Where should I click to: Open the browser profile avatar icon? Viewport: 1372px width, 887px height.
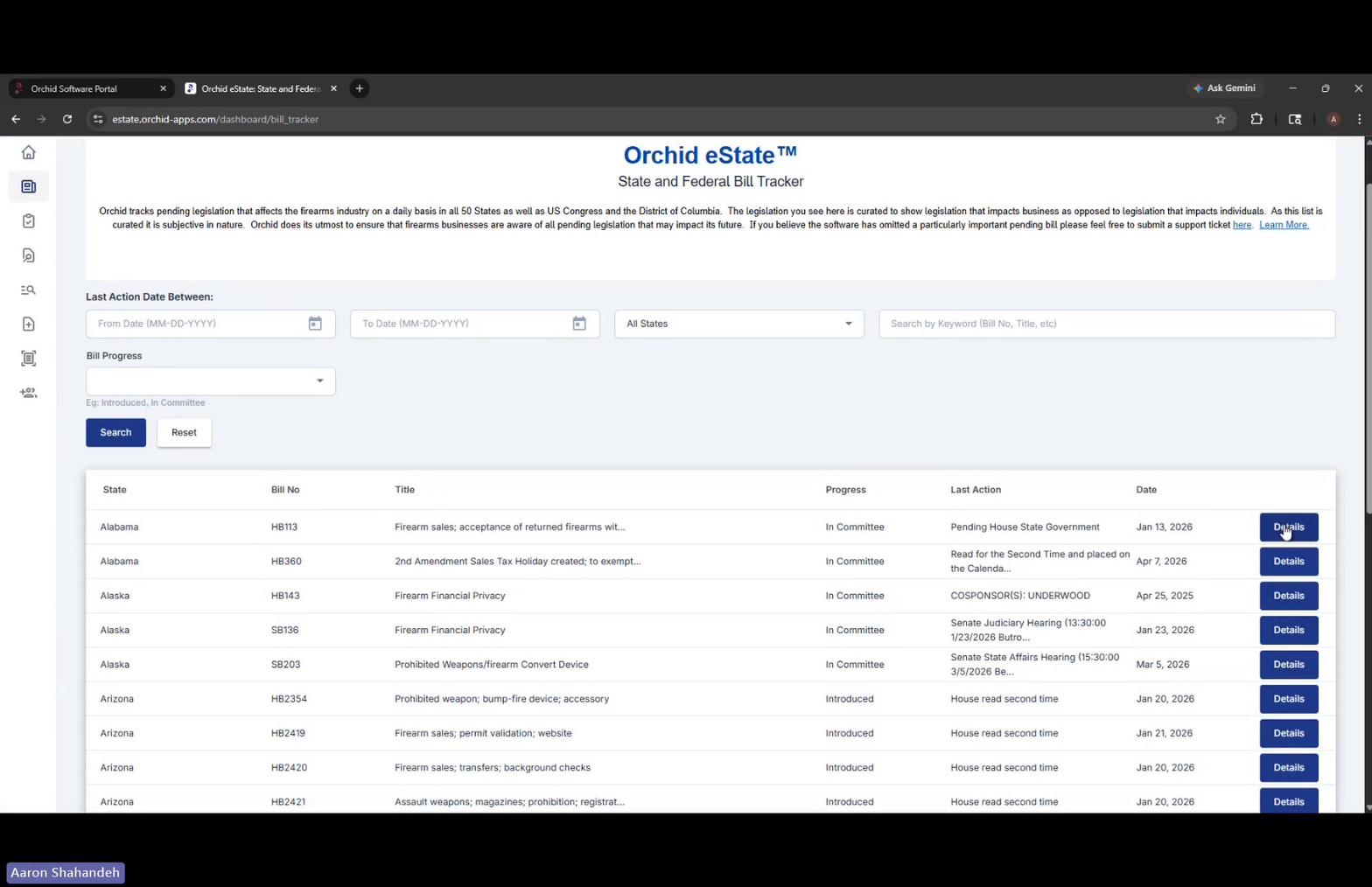pos(1333,119)
